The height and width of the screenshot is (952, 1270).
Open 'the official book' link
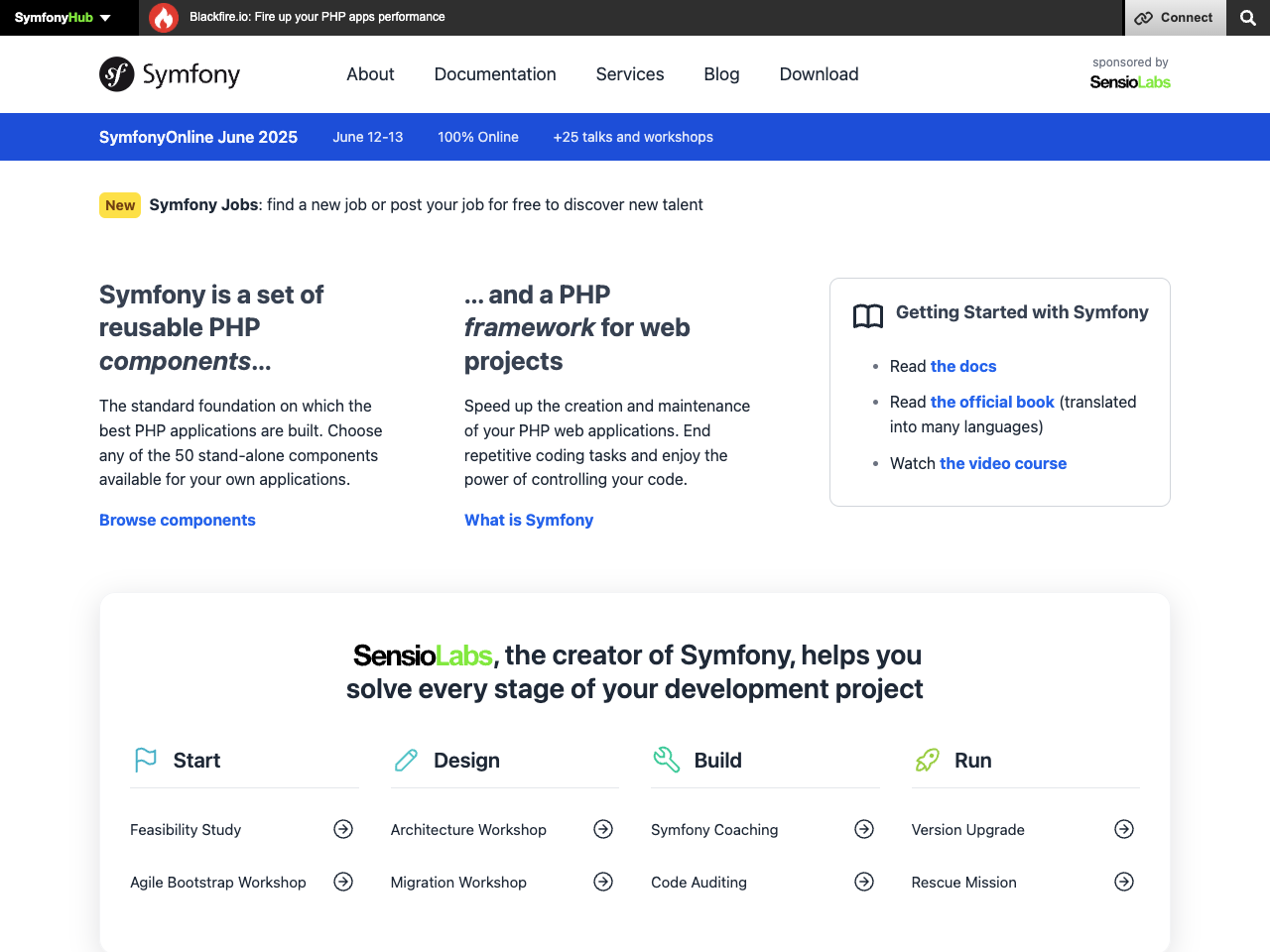pos(992,402)
